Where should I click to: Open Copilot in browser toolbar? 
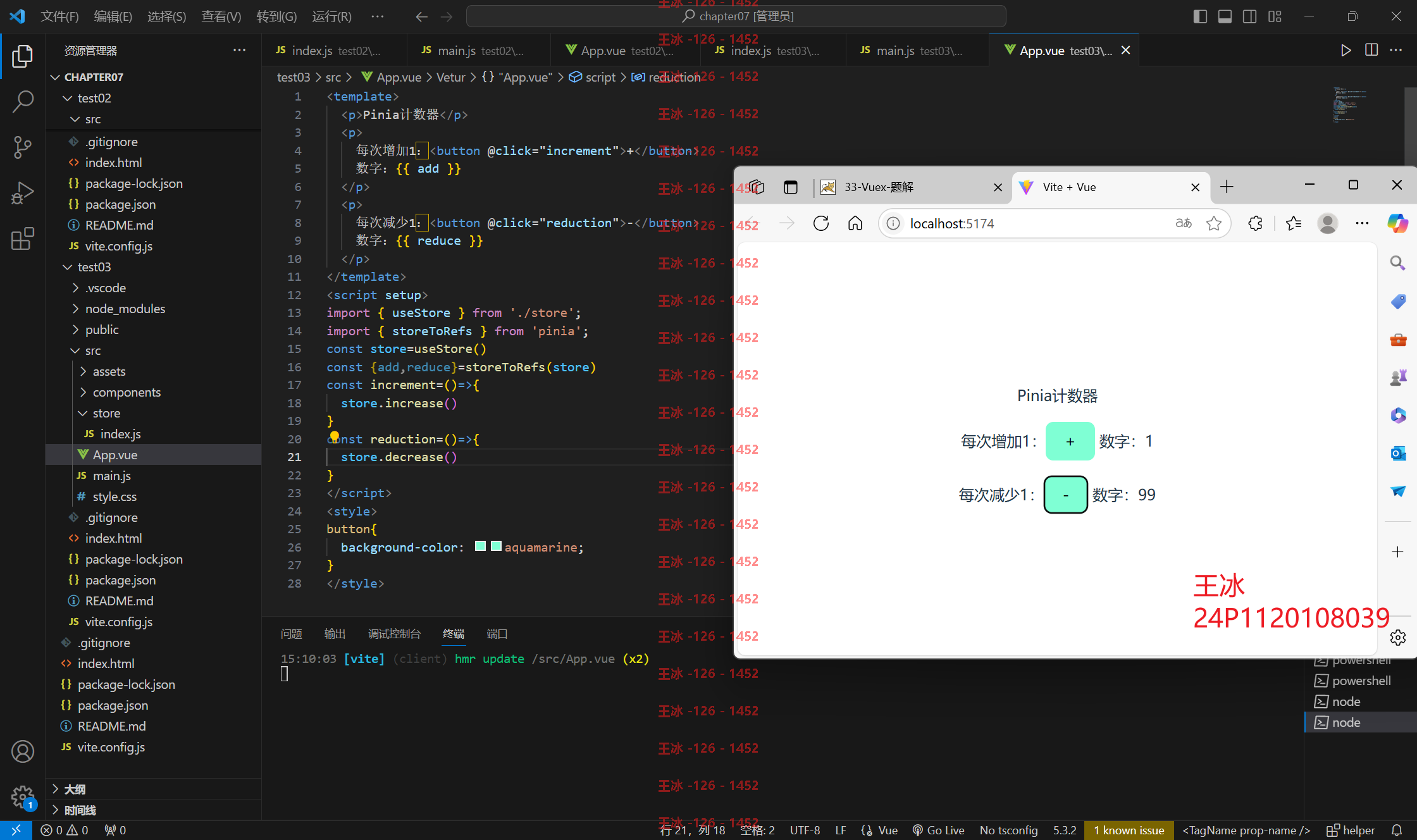click(1397, 223)
